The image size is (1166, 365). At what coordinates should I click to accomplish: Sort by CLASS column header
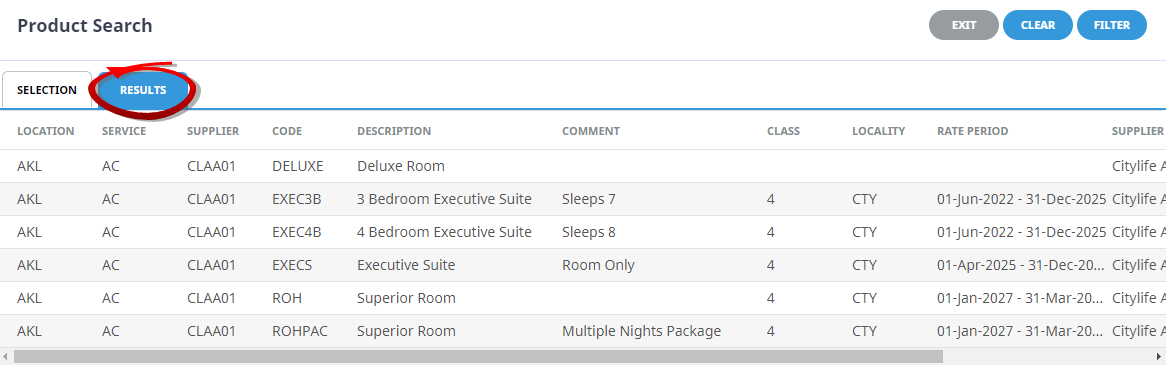tap(784, 131)
